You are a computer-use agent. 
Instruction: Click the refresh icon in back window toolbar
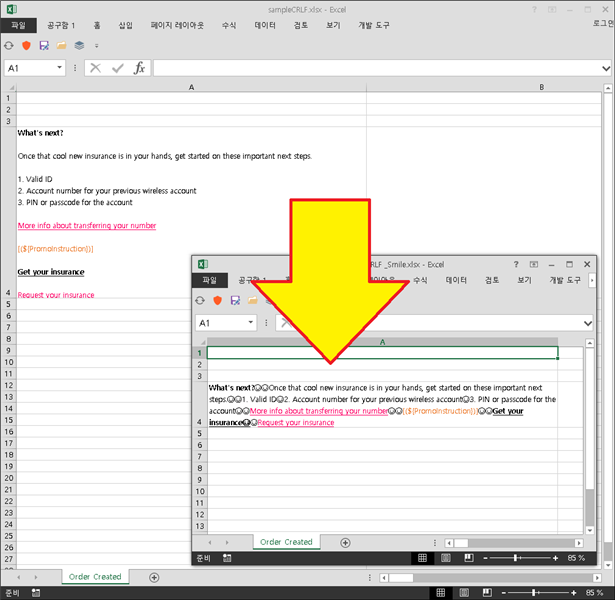[9, 45]
